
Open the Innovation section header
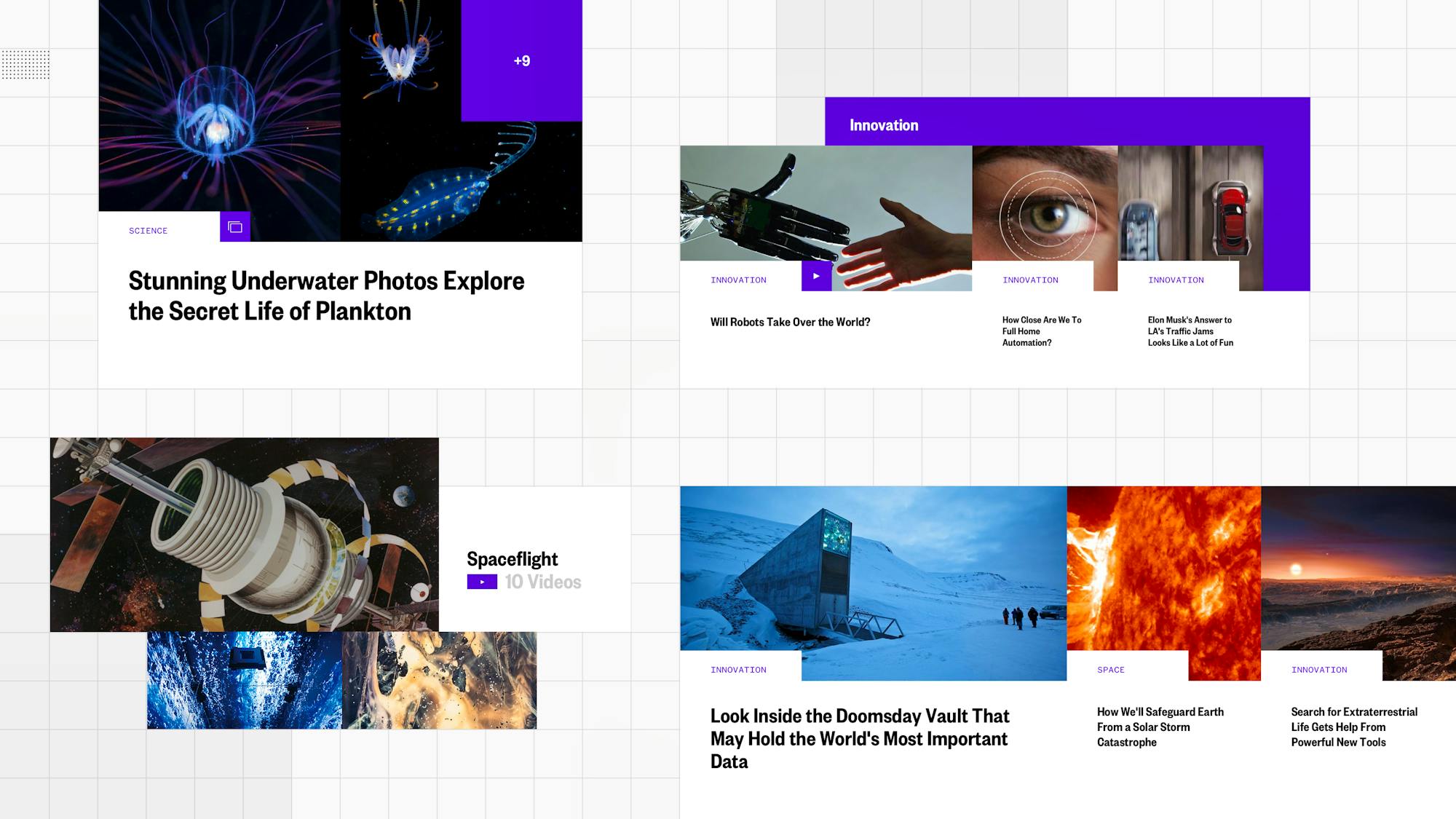pos(883,125)
